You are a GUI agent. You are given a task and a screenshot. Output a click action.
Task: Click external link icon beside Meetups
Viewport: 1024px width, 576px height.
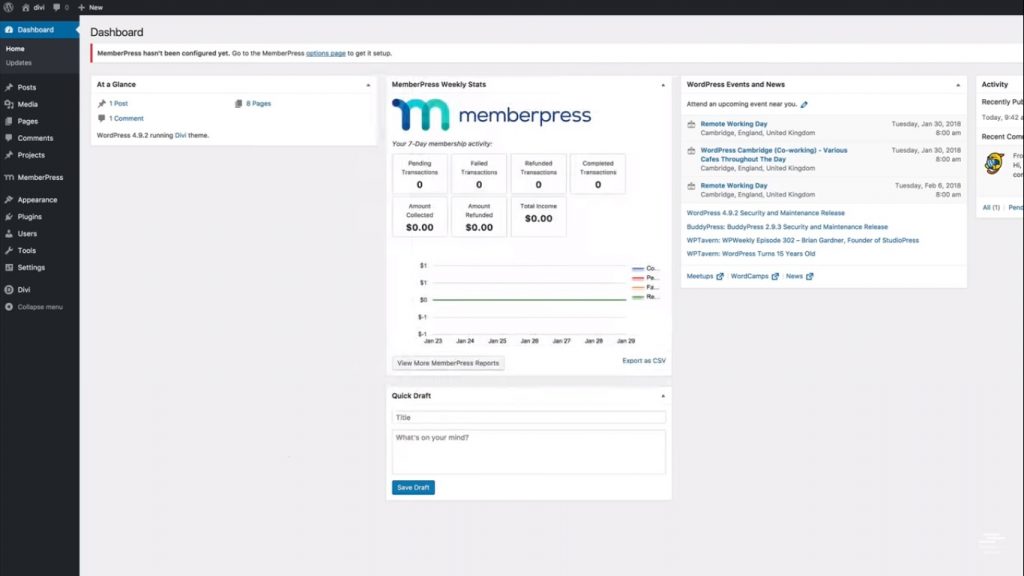pos(720,276)
